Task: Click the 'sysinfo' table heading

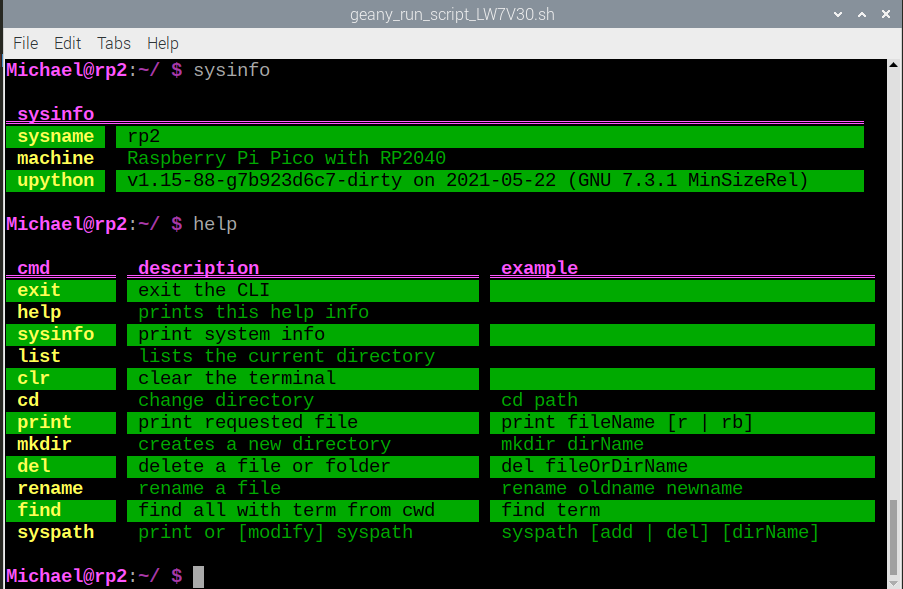Action: (55, 114)
